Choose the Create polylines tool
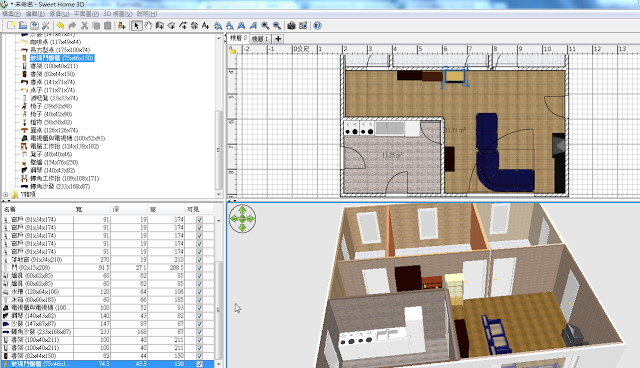The height and width of the screenshot is (368, 640). click(183, 26)
